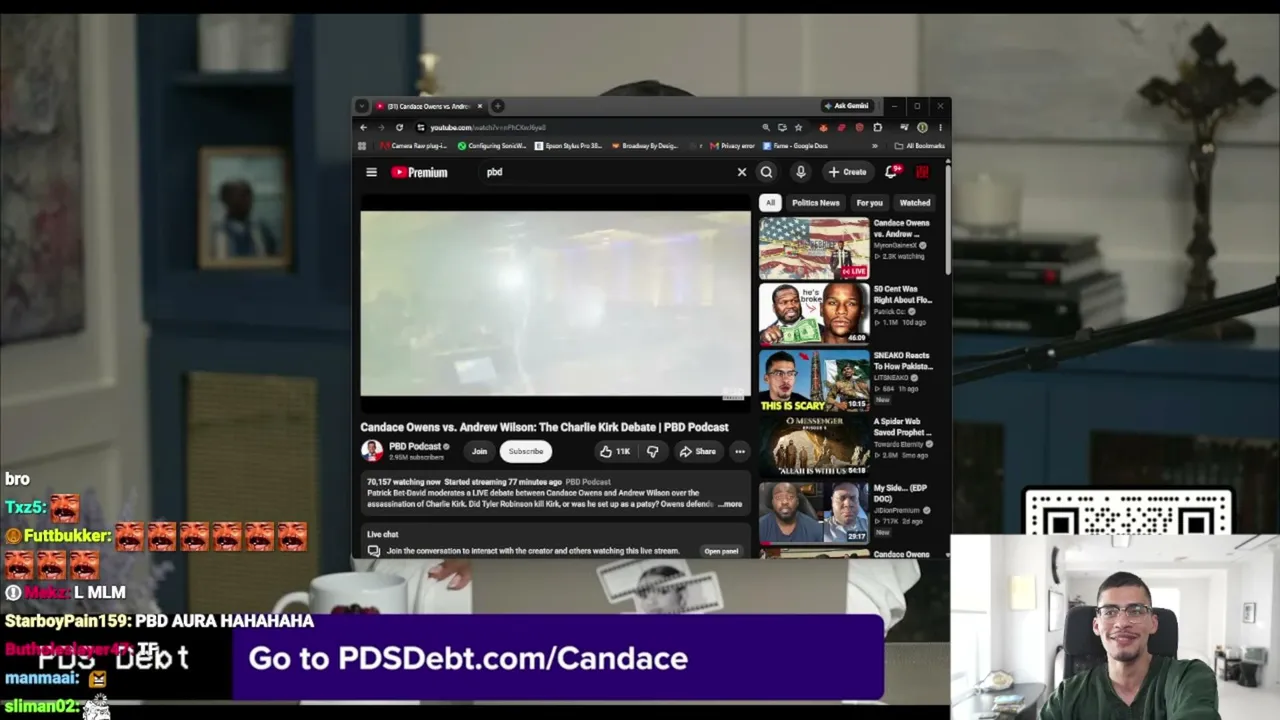The width and height of the screenshot is (1280, 720).
Task: Start voice search with the microphone
Action: tap(800, 172)
